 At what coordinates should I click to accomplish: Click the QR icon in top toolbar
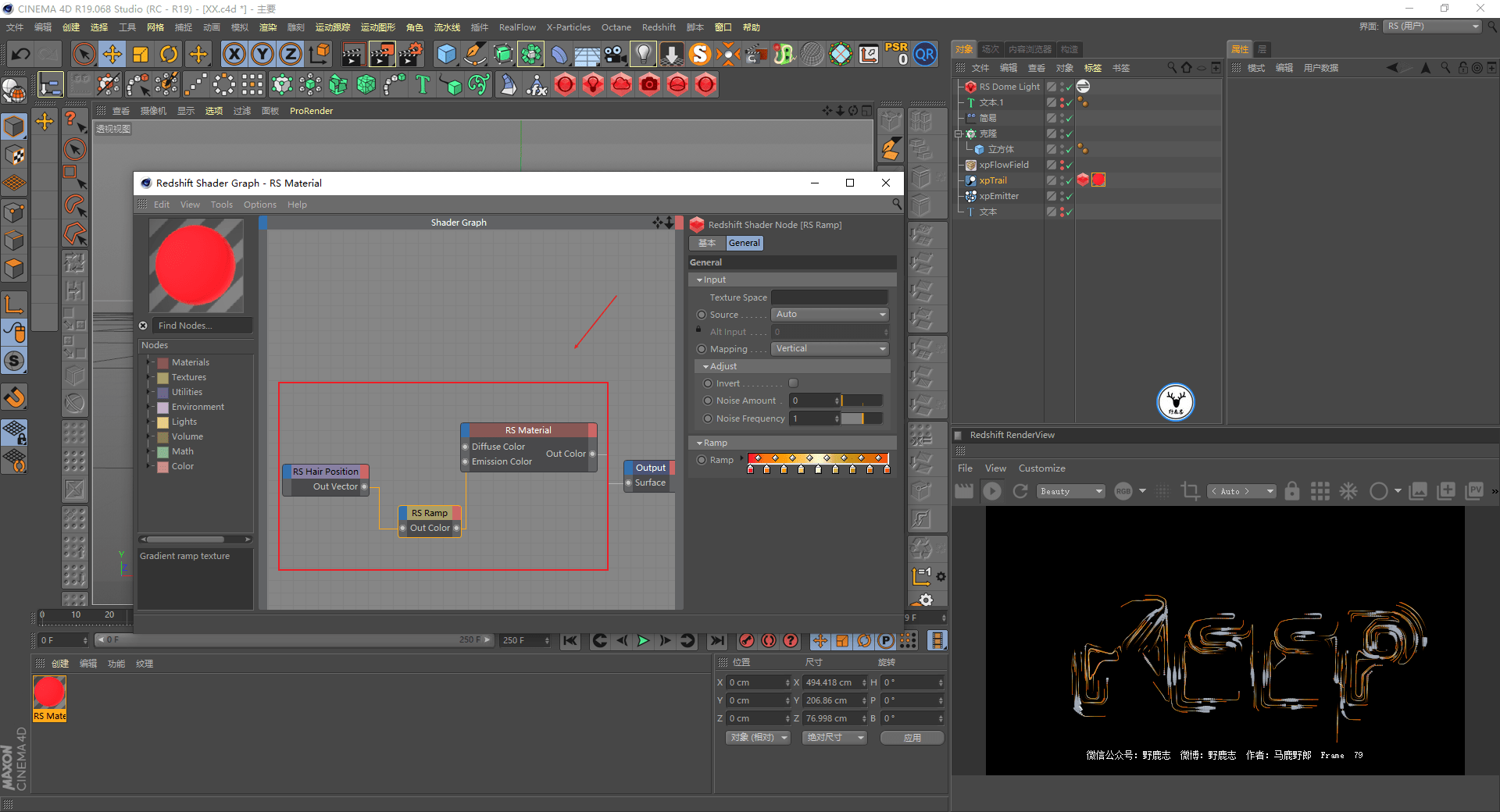pos(925,54)
